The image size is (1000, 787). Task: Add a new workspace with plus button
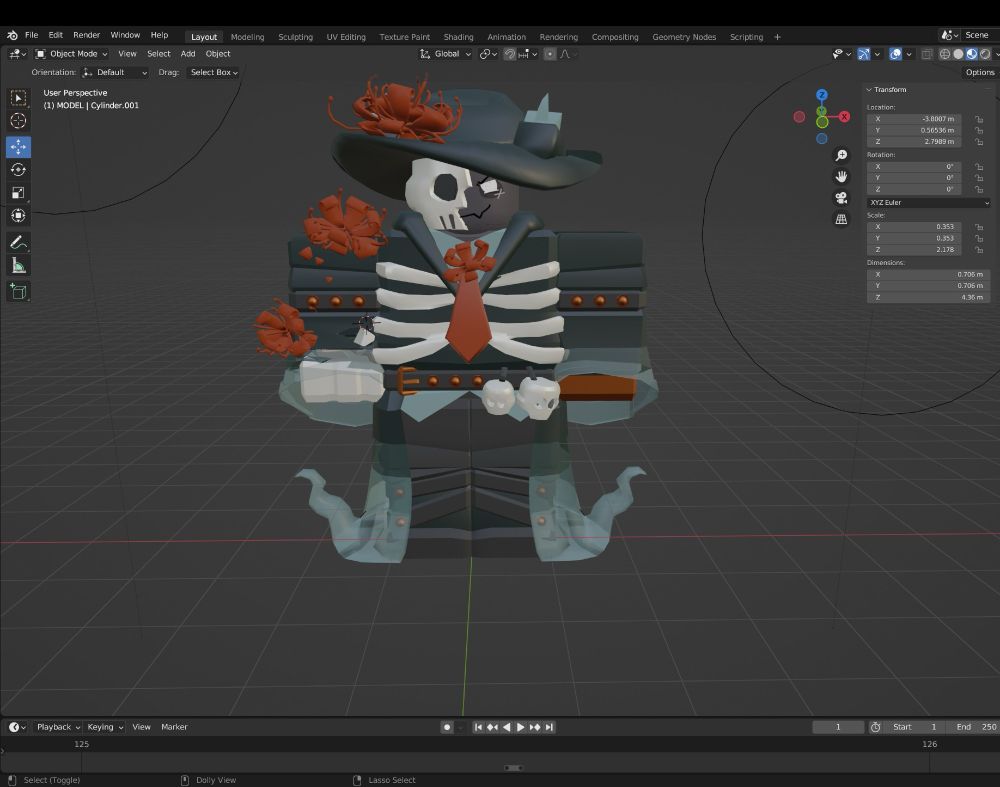pos(777,37)
